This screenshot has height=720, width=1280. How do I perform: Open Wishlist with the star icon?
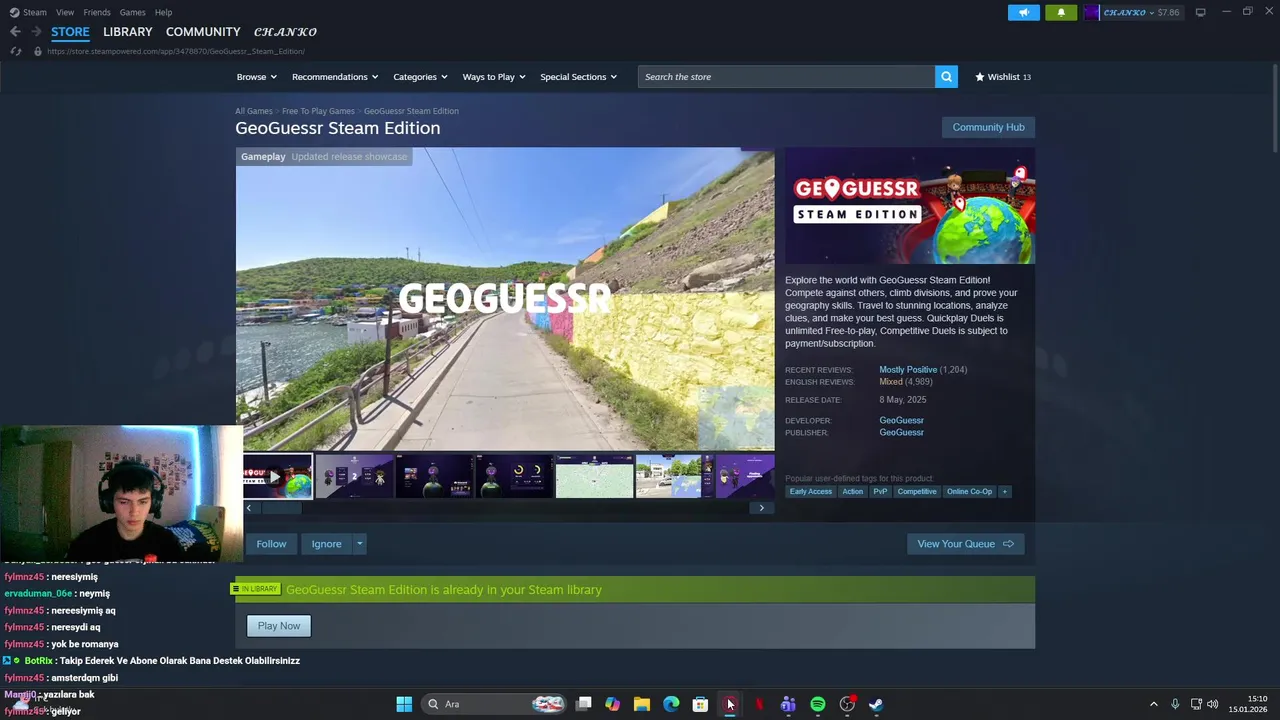1002,77
